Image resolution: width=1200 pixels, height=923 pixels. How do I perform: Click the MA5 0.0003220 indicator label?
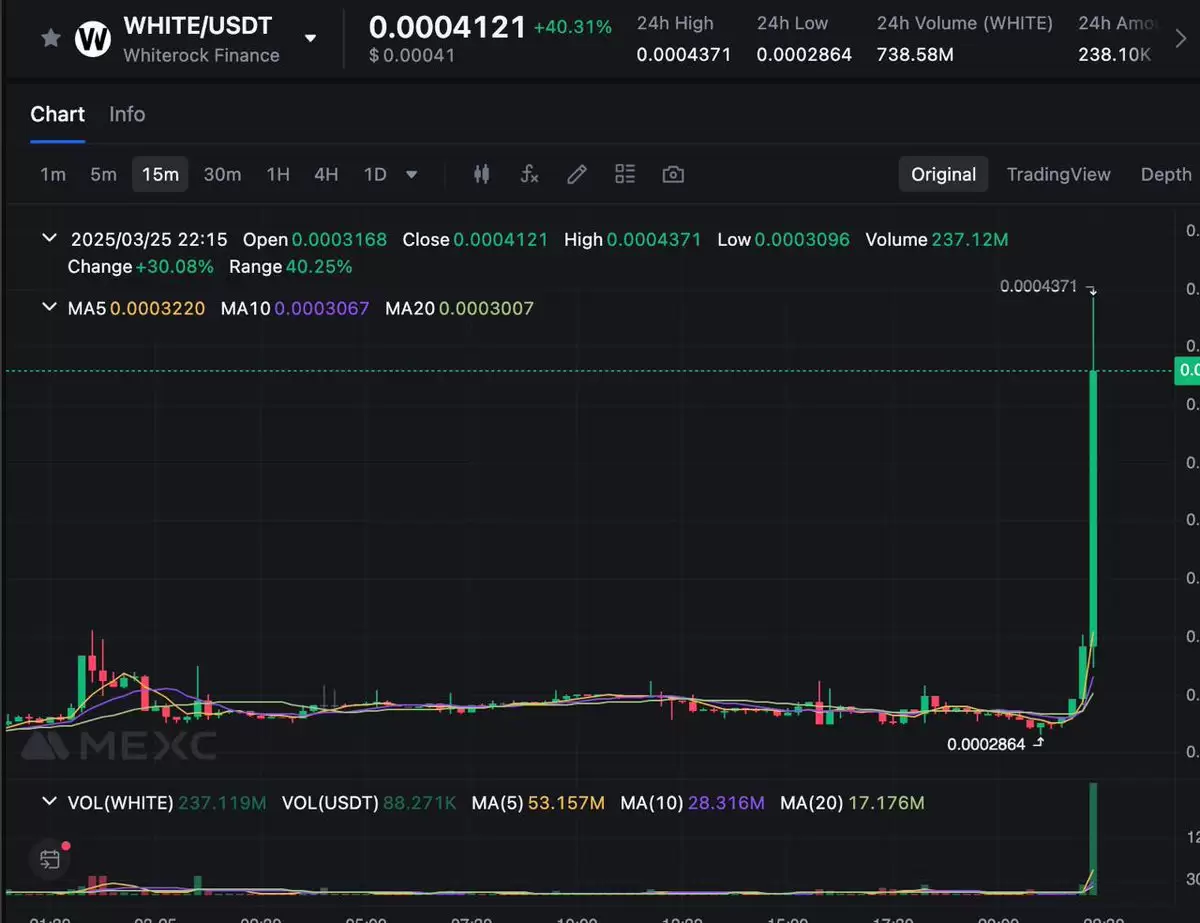136,309
